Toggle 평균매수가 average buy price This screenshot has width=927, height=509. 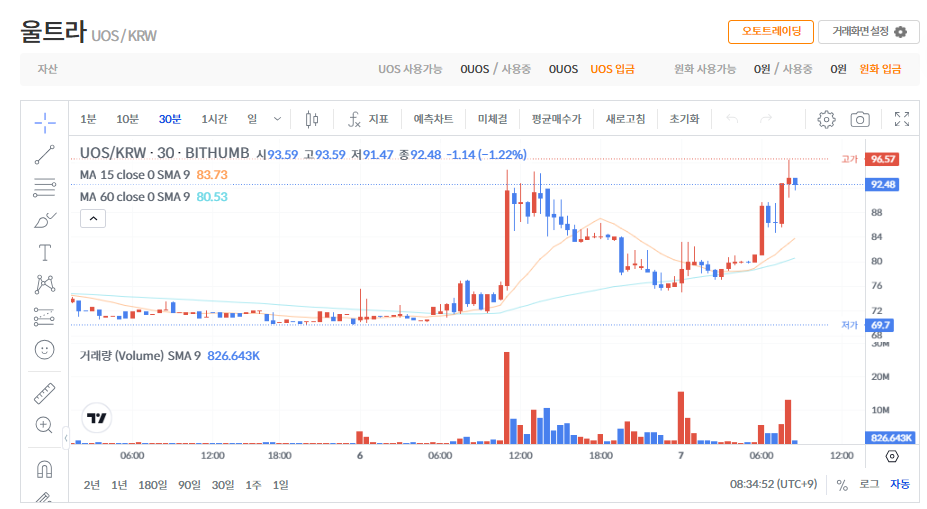(x=556, y=119)
